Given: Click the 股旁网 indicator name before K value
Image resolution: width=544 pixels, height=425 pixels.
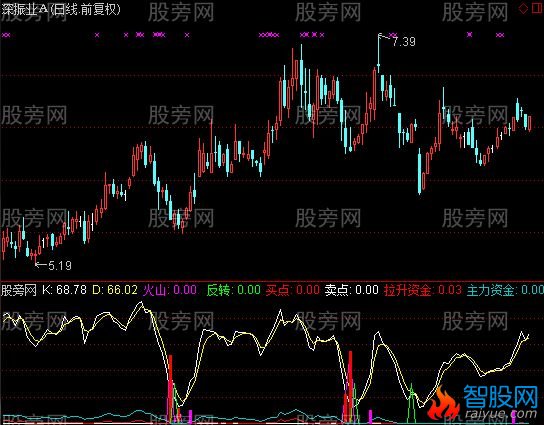Looking at the screenshot, I should tap(19, 289).
